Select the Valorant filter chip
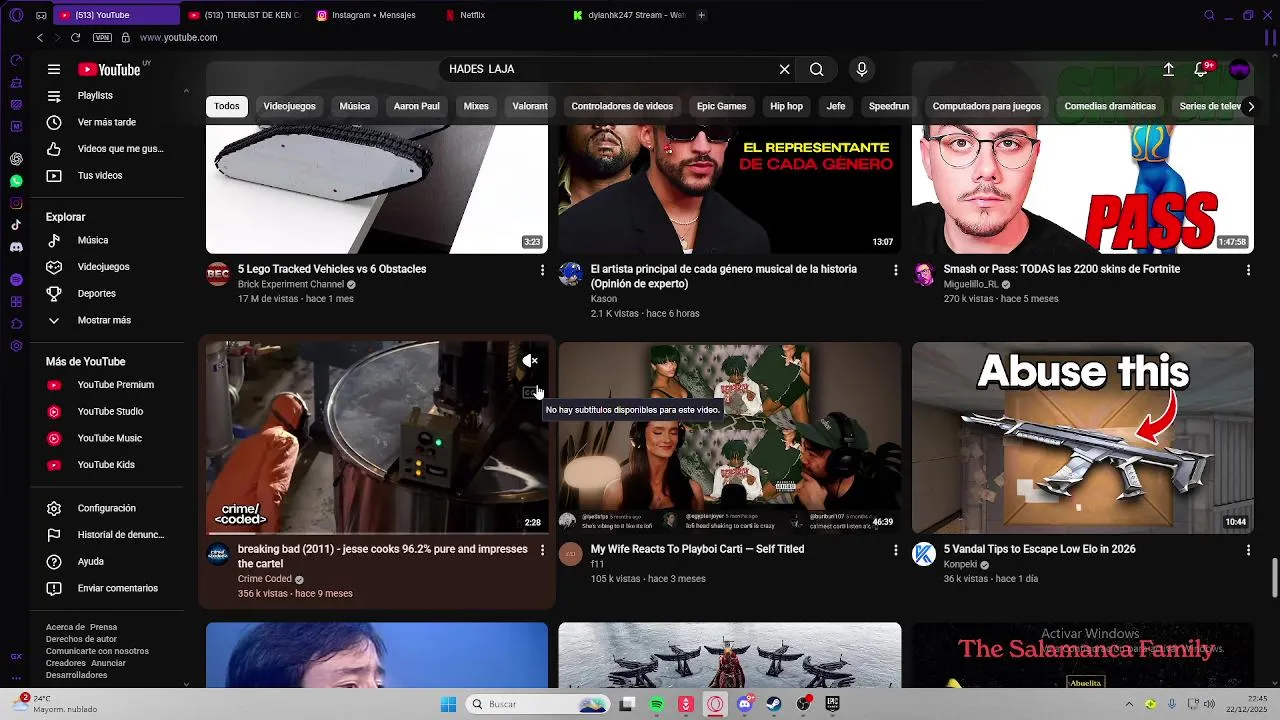Image resolution: width=1280 pixels, height=720 pixels. click(530, 106)
